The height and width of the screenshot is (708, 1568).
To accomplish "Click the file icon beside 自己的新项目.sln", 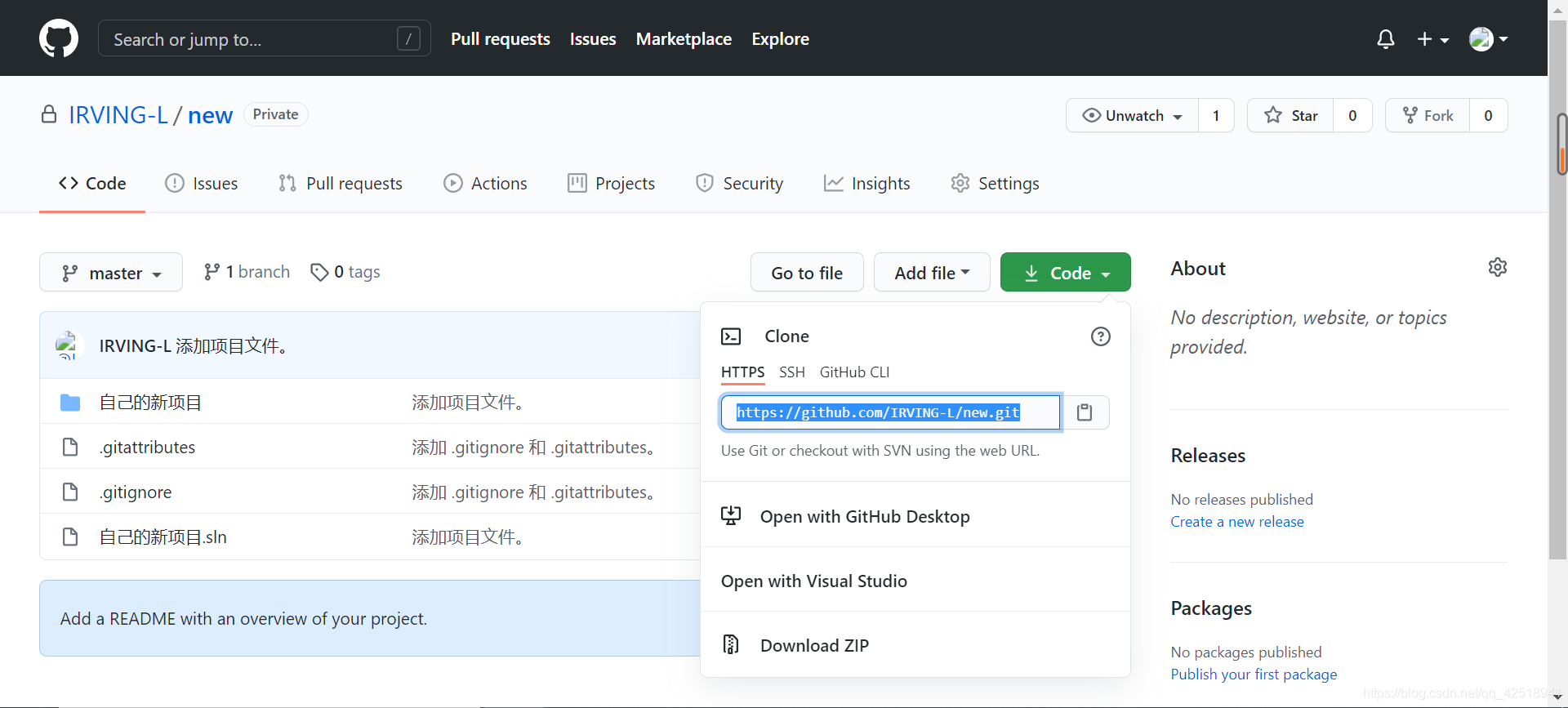I will [70, 537].
